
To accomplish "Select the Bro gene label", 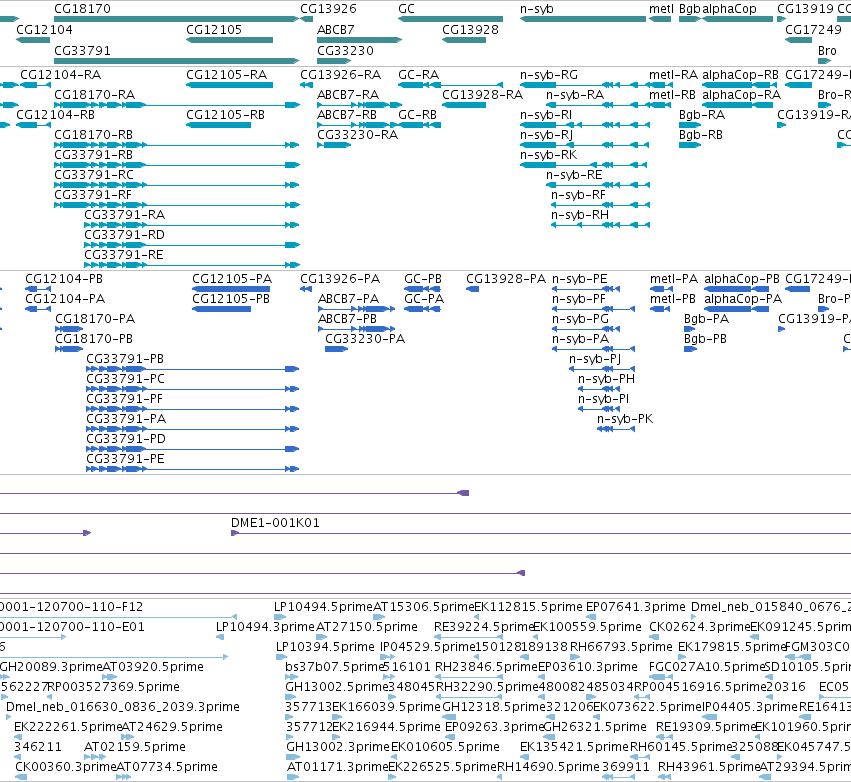I will coord(827,51).
